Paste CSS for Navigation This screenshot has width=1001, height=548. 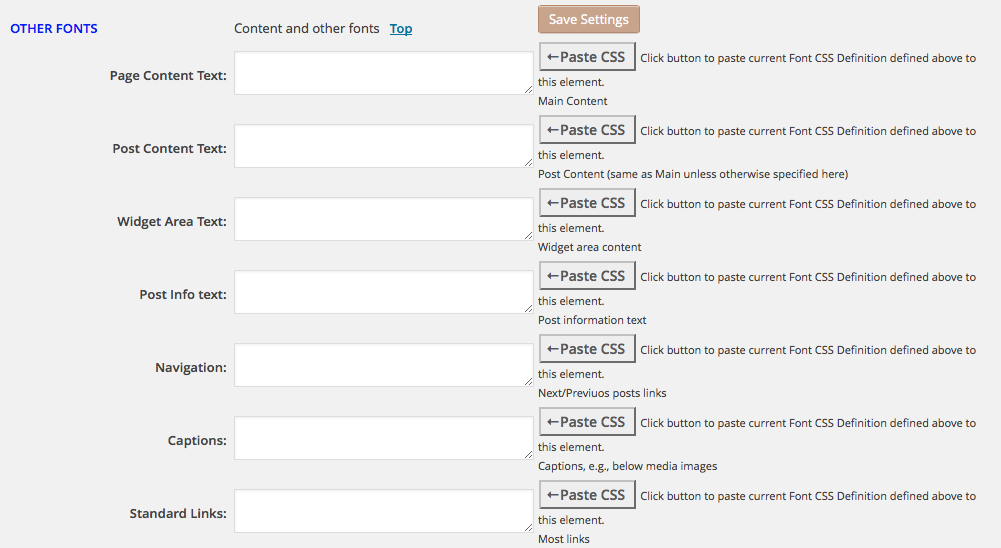point(587,349)
